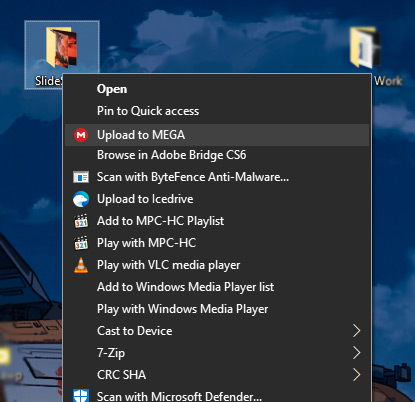Open the 7-Zip submenu

click(x=217, y=353)
